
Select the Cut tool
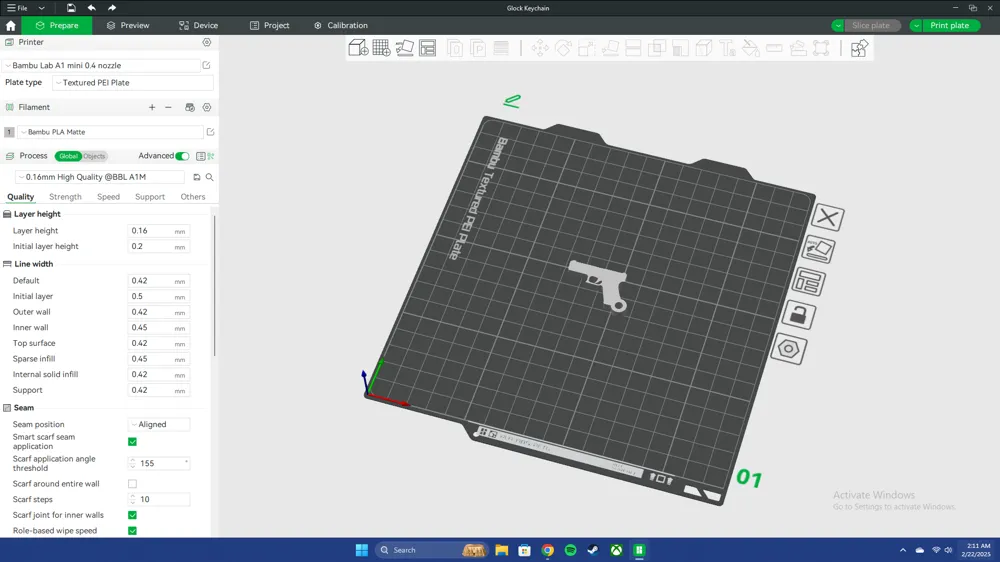coord(633,48)
